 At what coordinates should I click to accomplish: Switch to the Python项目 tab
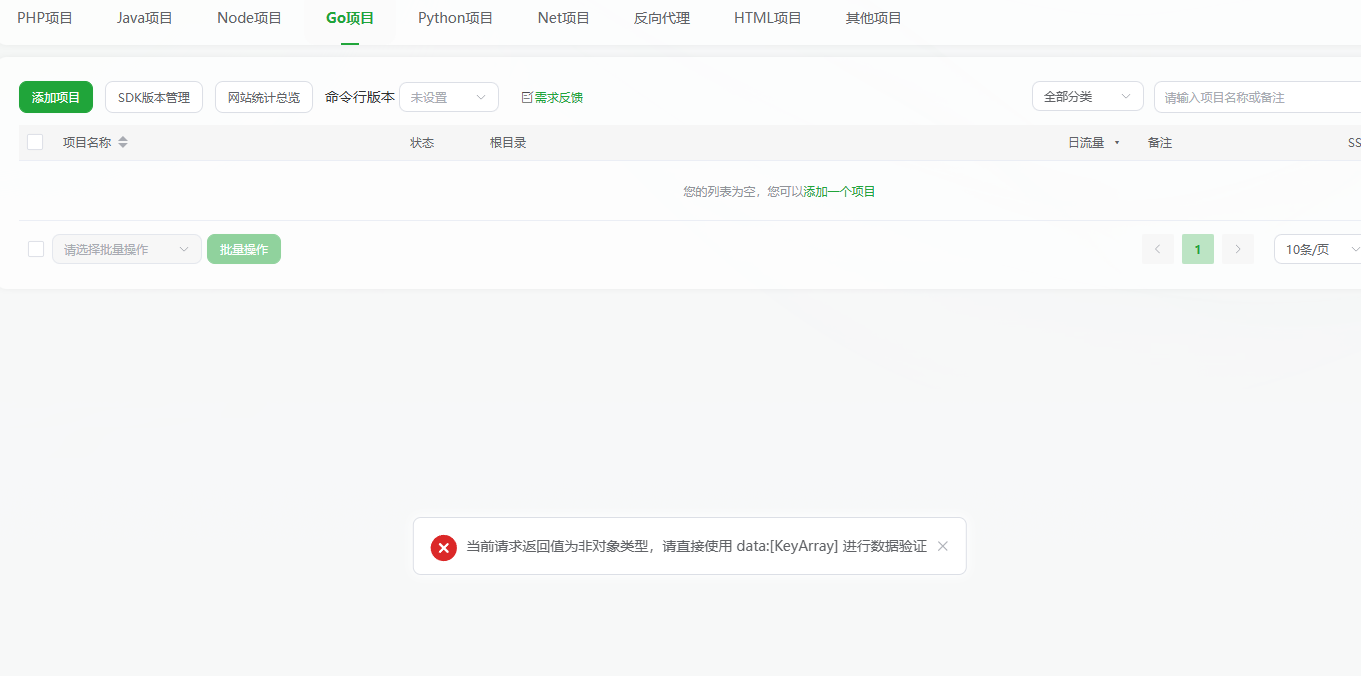[x=455, y=17]
